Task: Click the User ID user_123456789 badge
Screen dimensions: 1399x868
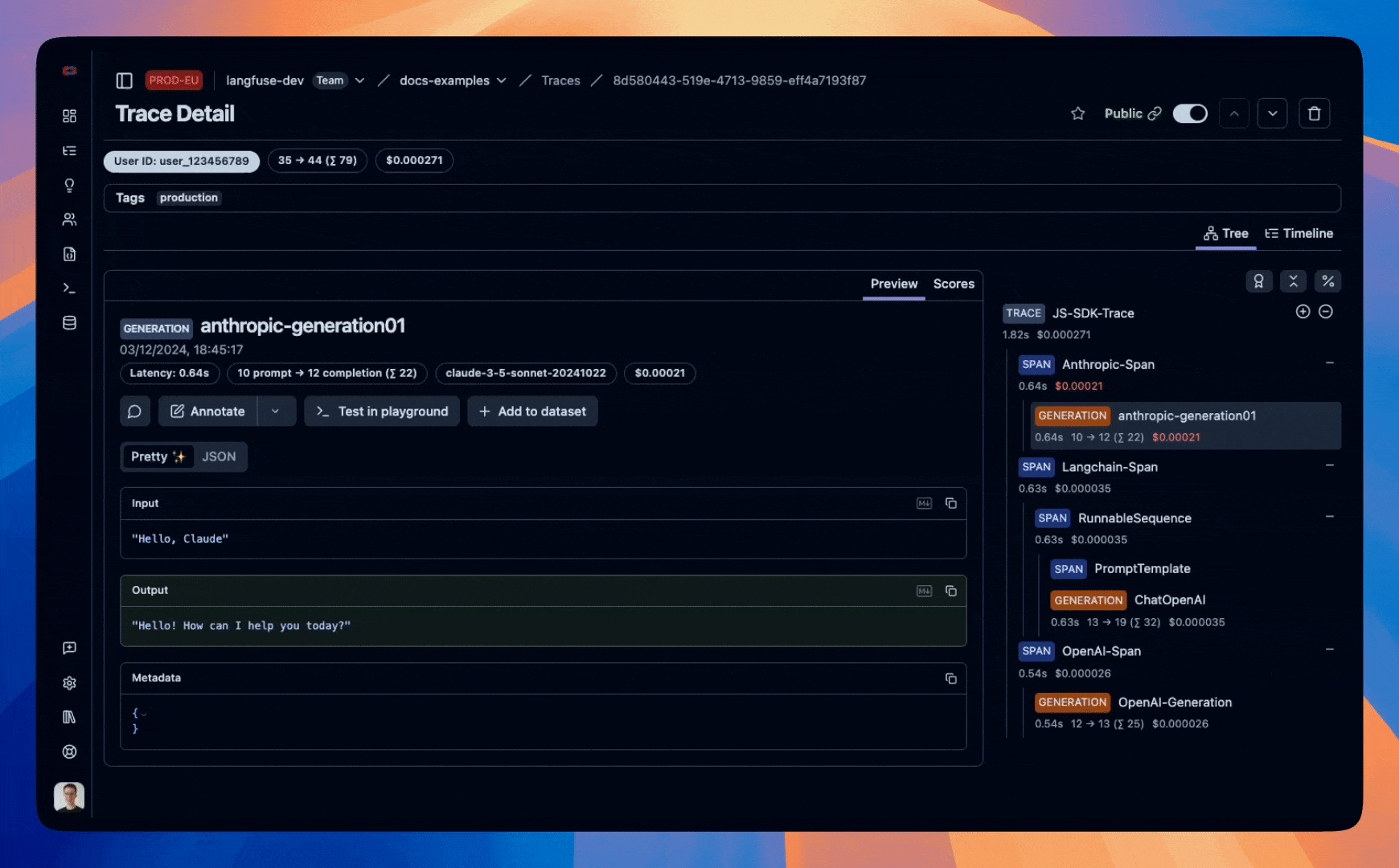Action: (x=181, y=161)
